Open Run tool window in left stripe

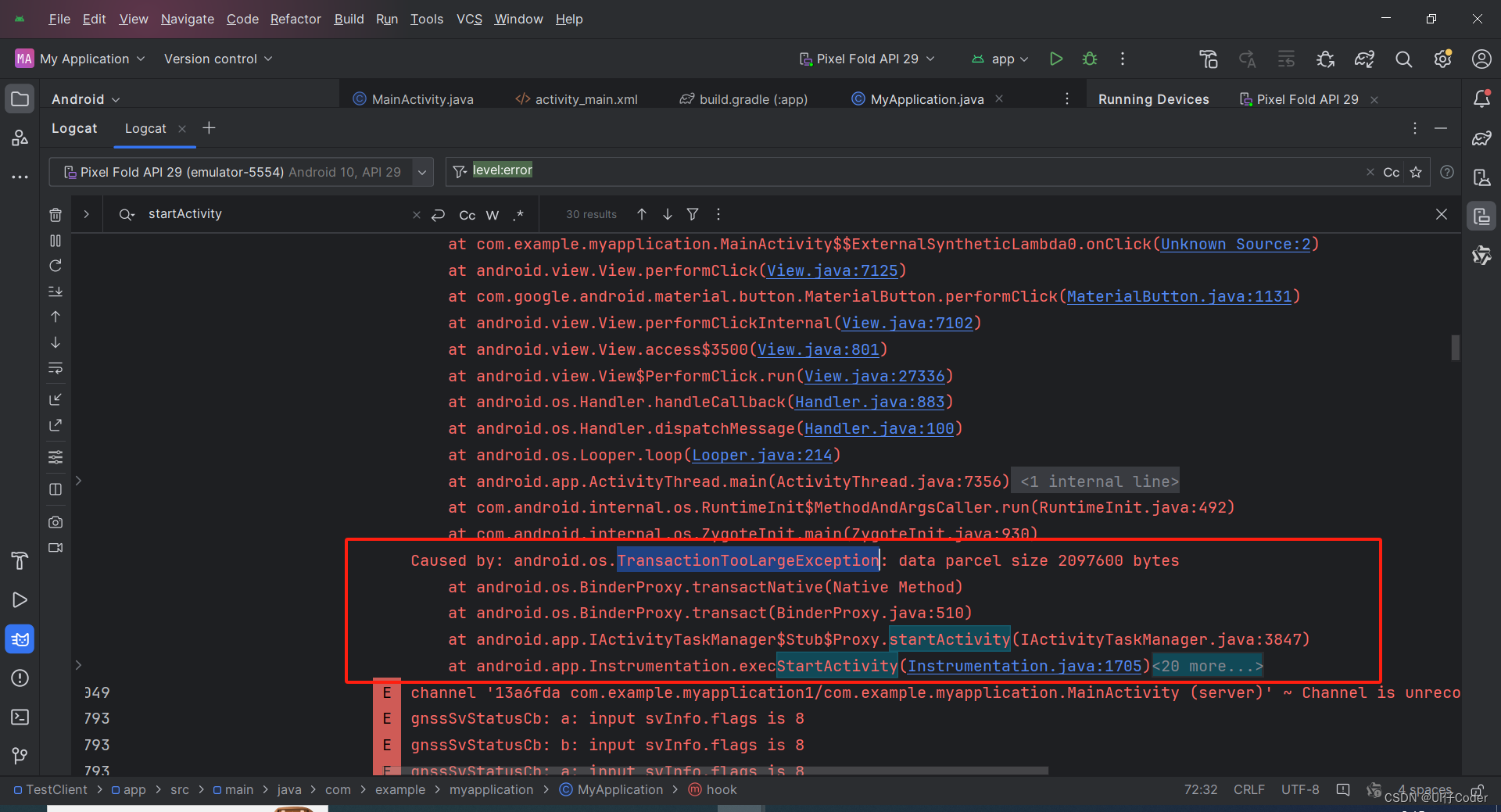(x=20, y=600)
